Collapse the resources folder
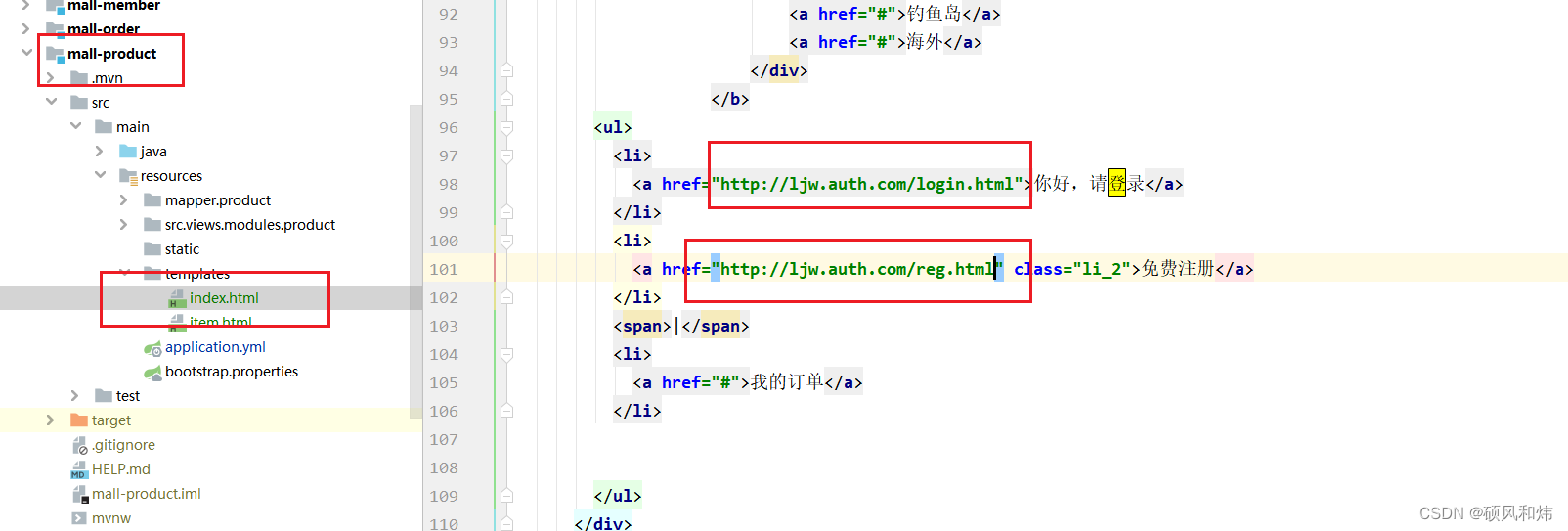1568x531 pixels. 100,175
